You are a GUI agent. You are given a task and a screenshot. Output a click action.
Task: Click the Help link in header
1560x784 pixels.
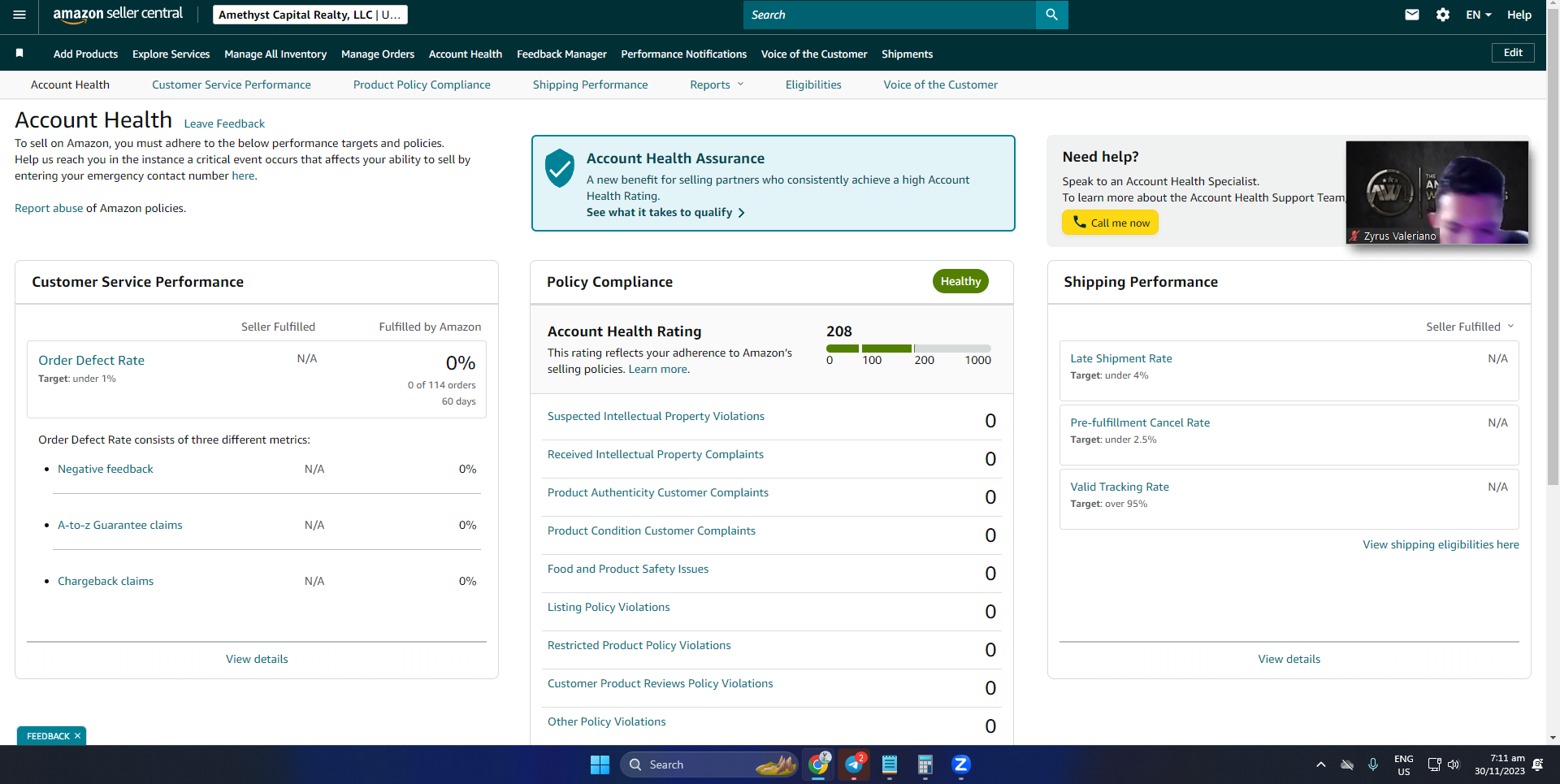(x=1519, y=15)
